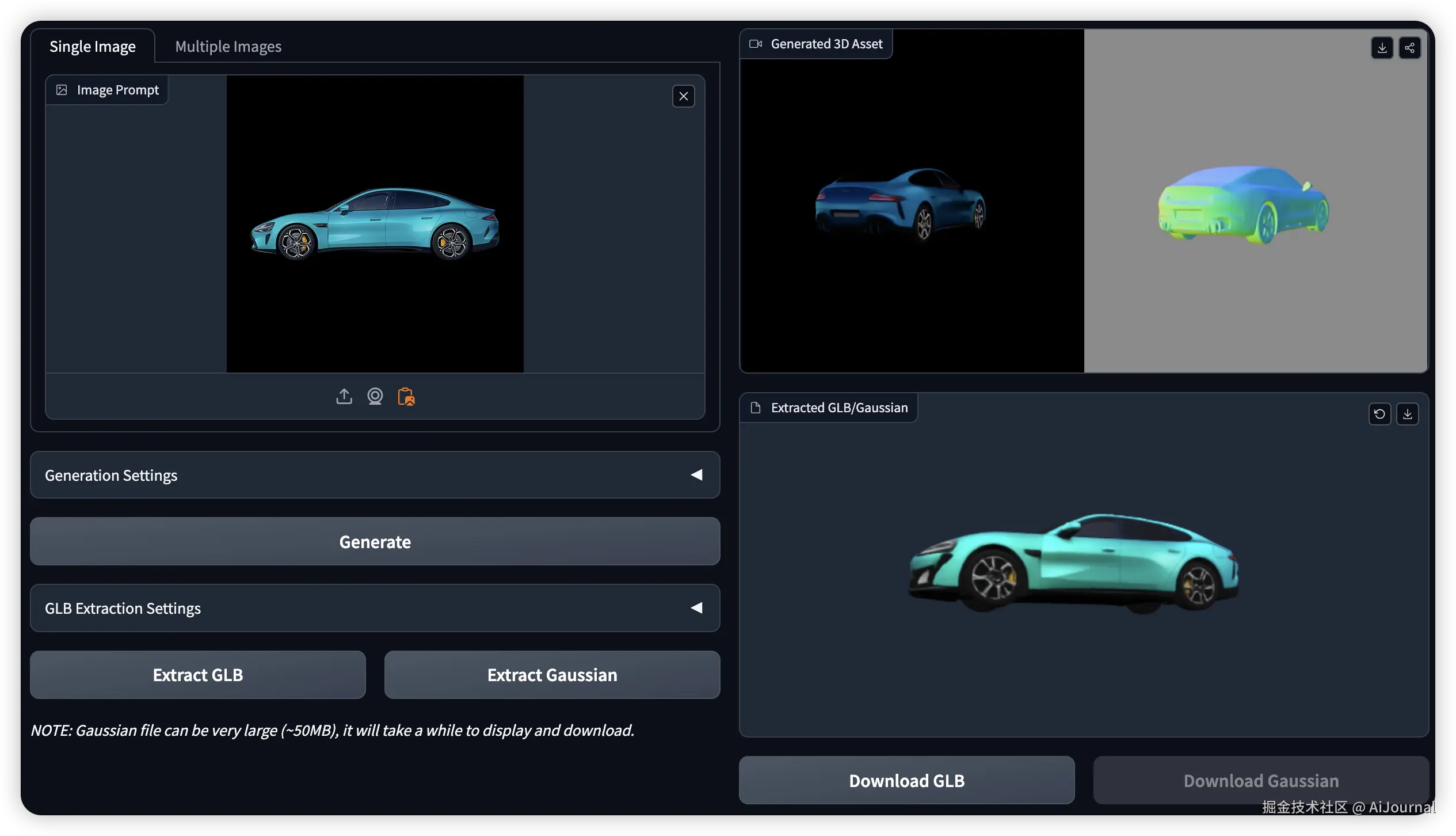Click the Extract Gaussian button
The height and width of the screenshot is (836, 1456).
pyautogui.click(x=552, y=675)
